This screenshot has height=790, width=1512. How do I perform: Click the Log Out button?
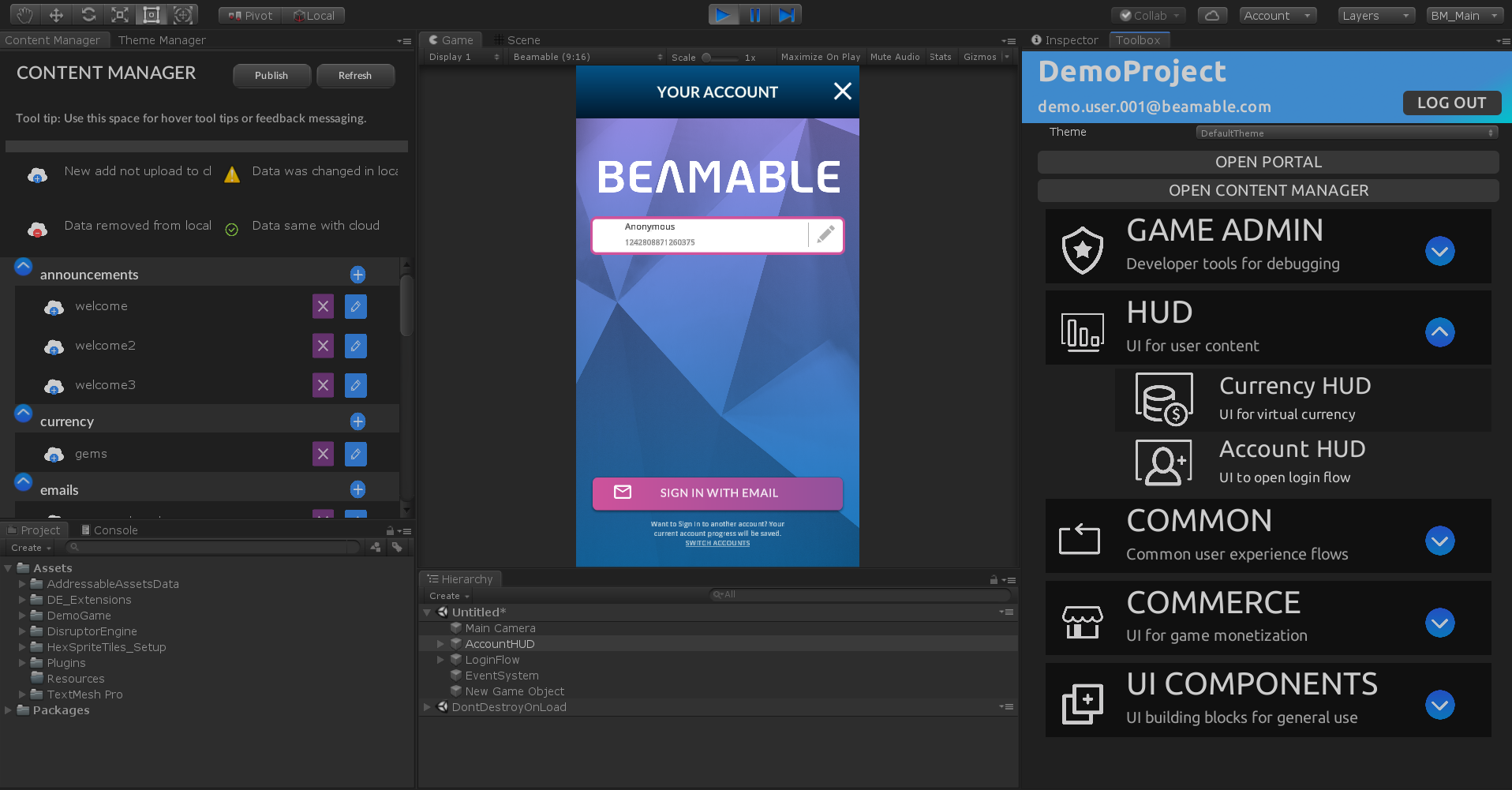(x=1451, y=103)
